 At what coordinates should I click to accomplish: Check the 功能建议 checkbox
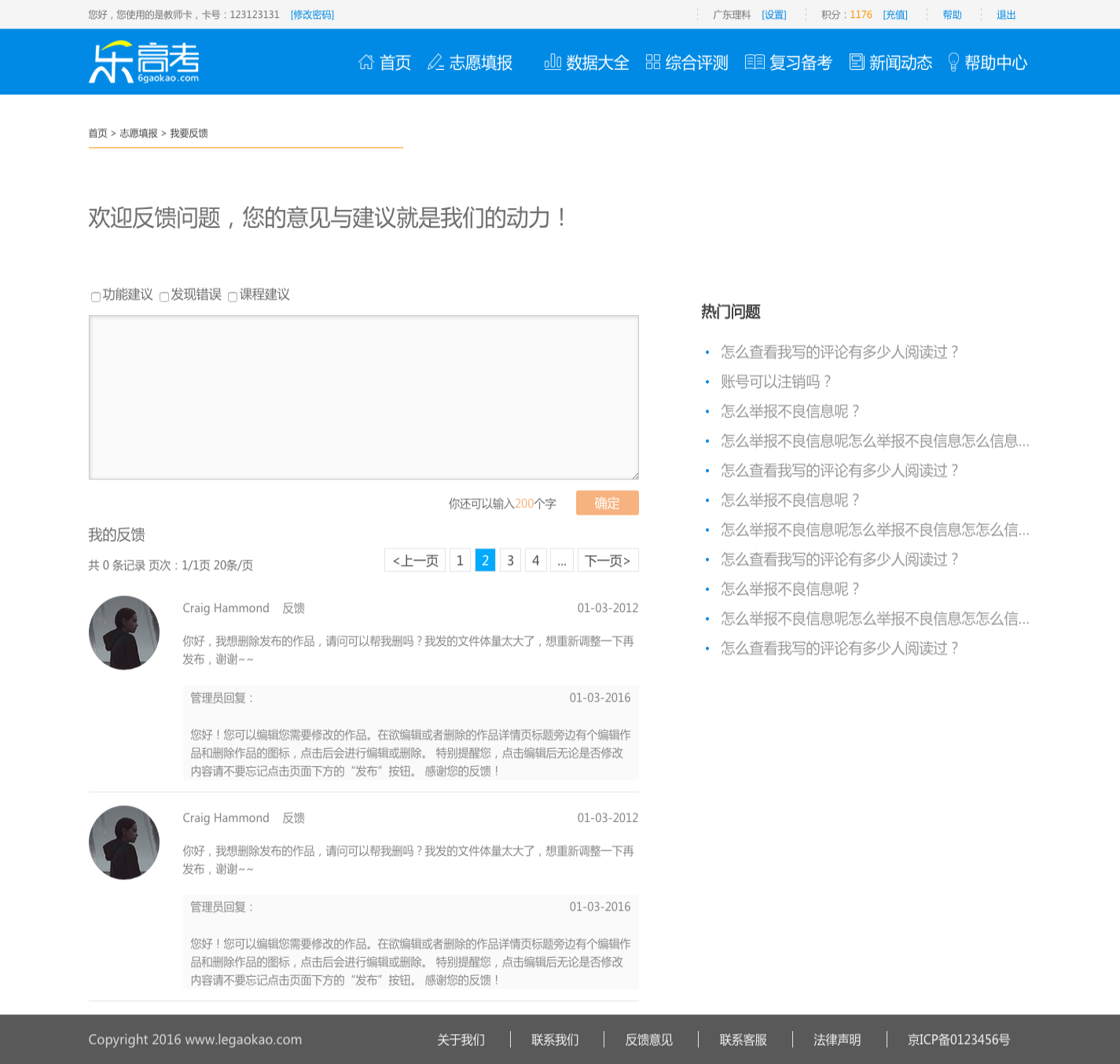click(x=96, y=297)
